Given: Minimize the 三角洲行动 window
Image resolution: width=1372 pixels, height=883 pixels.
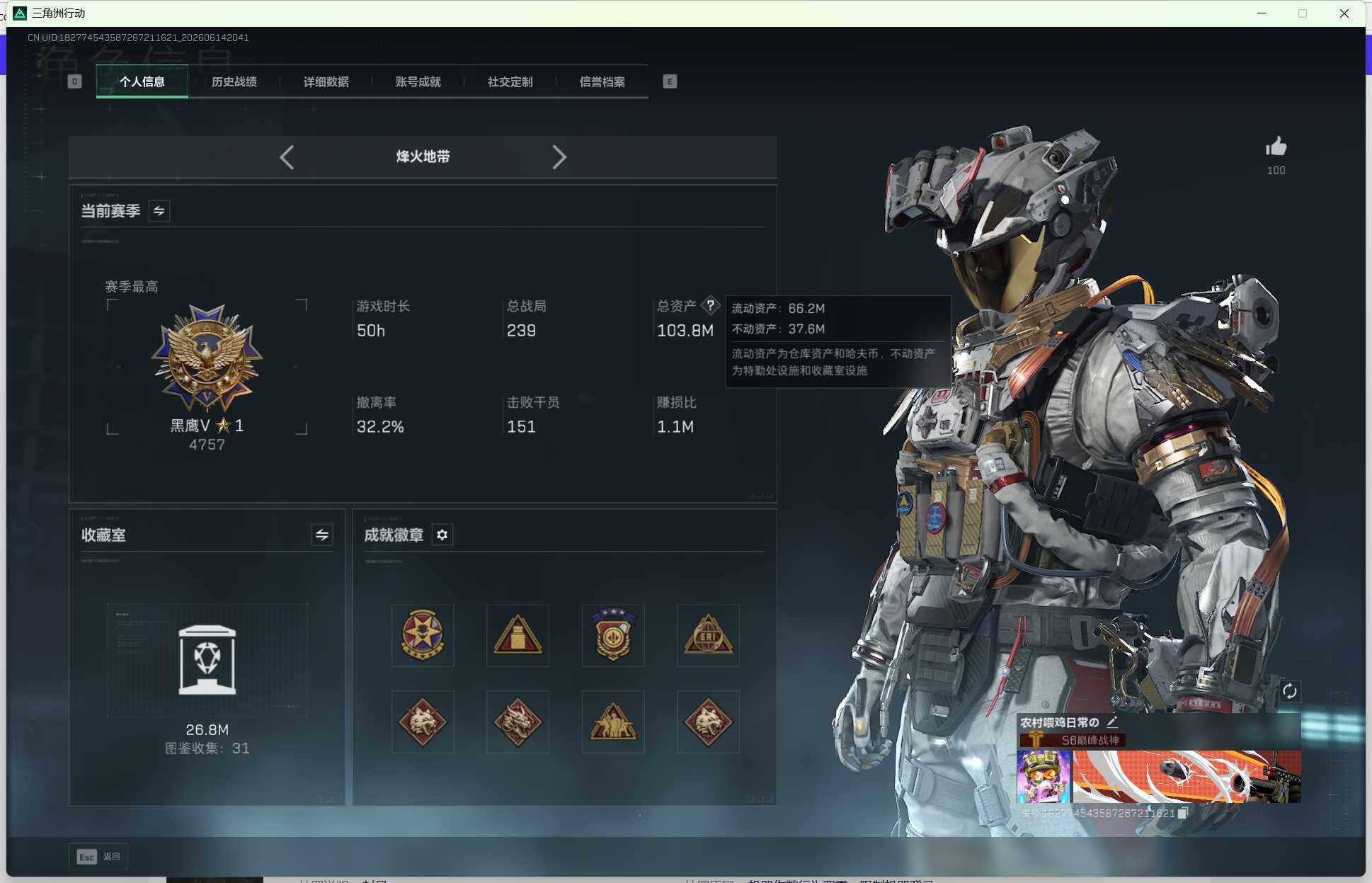Looking at the screenshot, I should [1261, 13].
